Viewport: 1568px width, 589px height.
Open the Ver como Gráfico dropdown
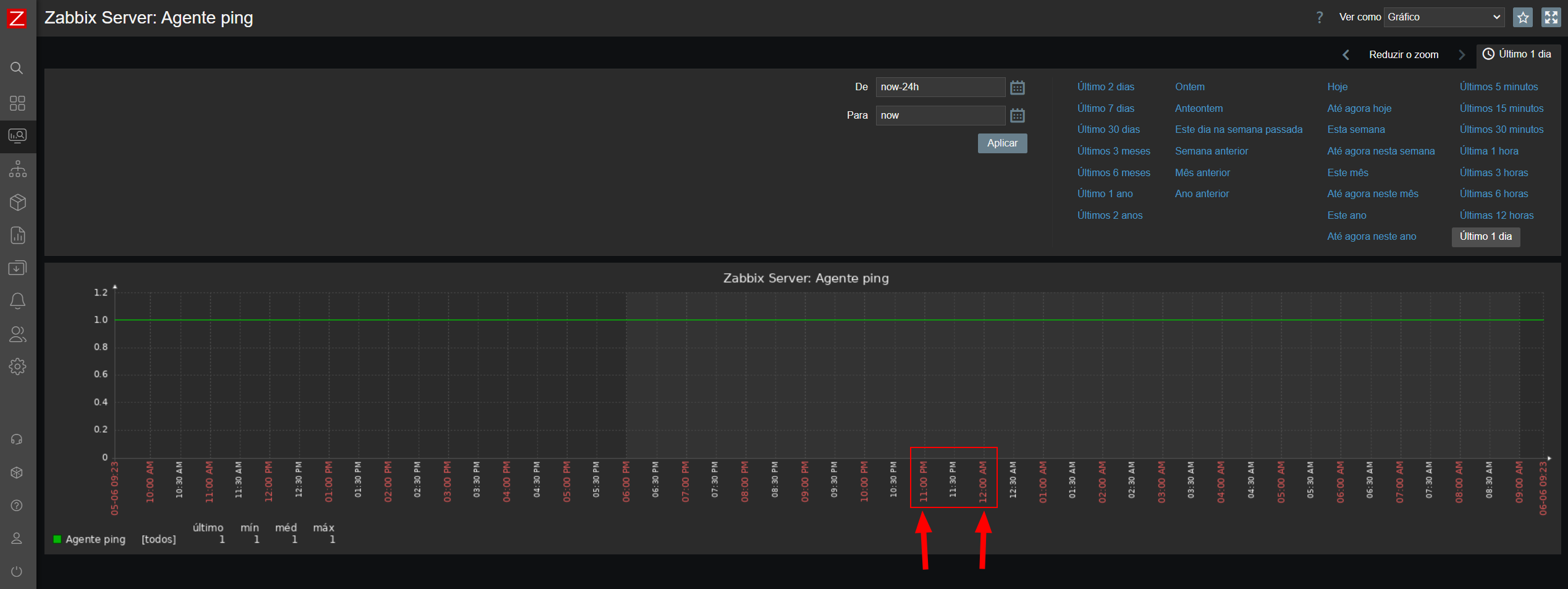(1444, 17)
